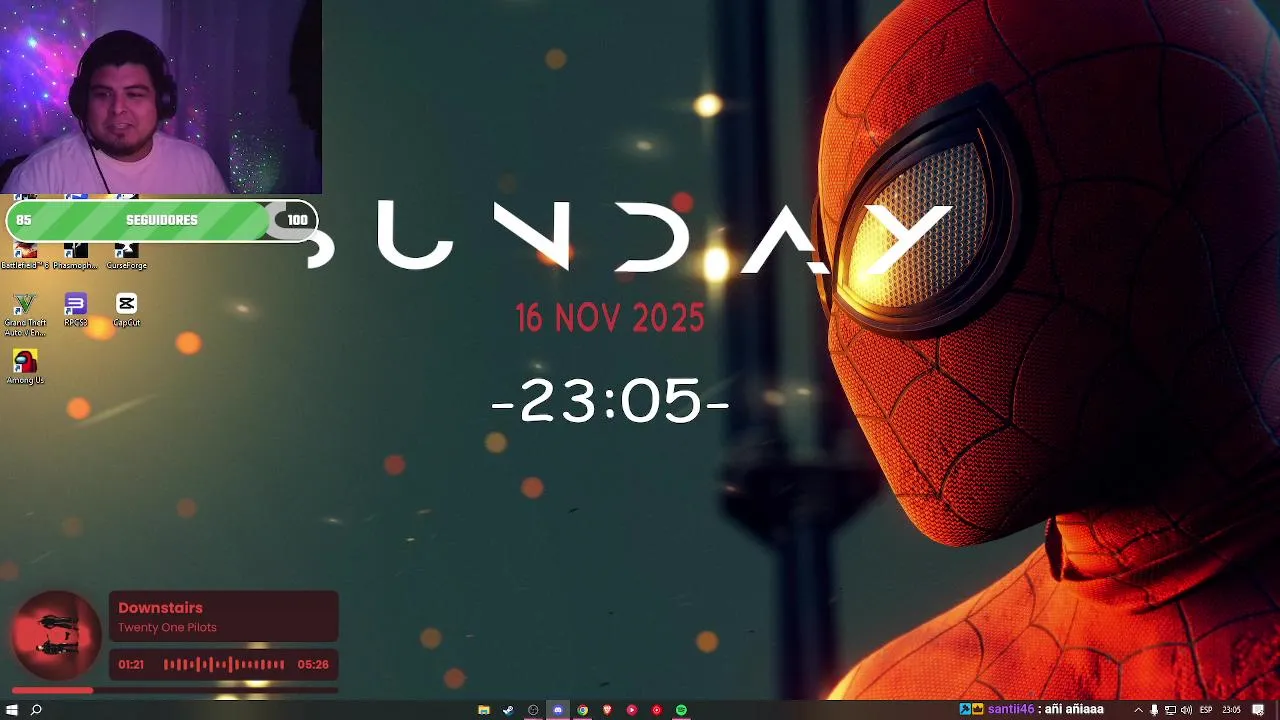Open the Battlefield 6 desktop shortcut
1280x720 pixels.
click(24, 256)
